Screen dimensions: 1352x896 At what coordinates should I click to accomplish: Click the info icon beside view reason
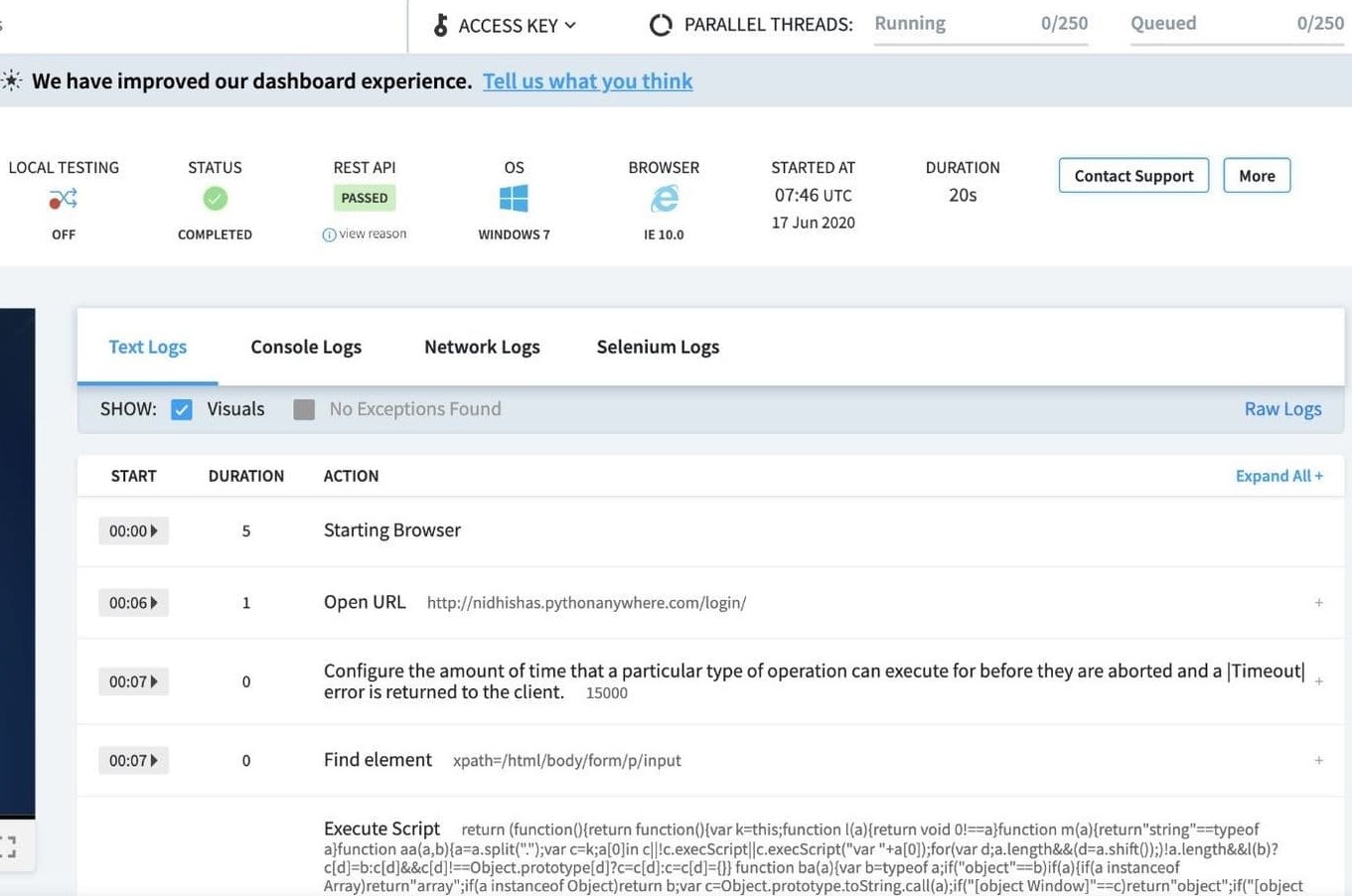tap(329, 235)
